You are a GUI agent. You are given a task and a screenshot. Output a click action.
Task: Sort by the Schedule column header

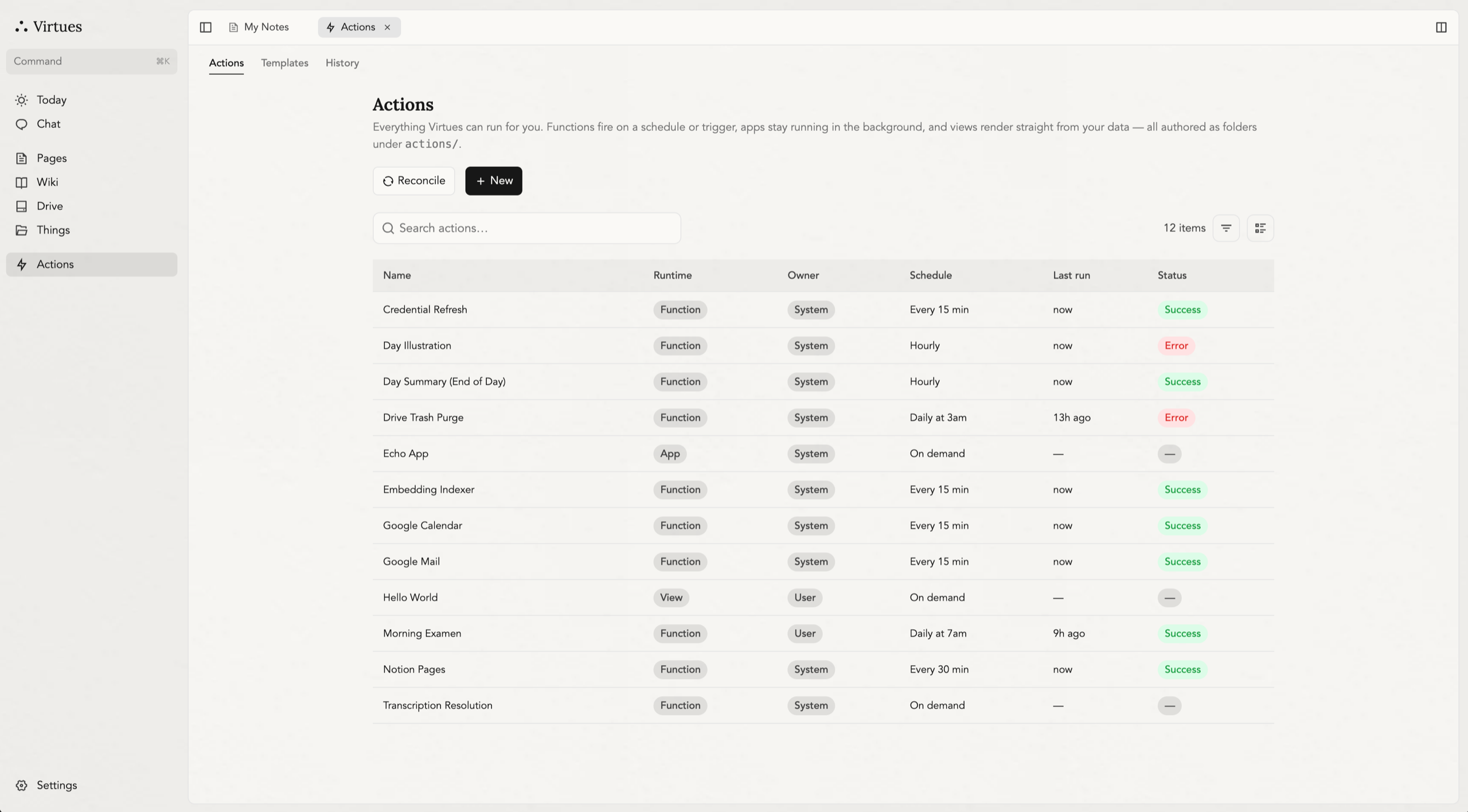click(x=931, y=275)
